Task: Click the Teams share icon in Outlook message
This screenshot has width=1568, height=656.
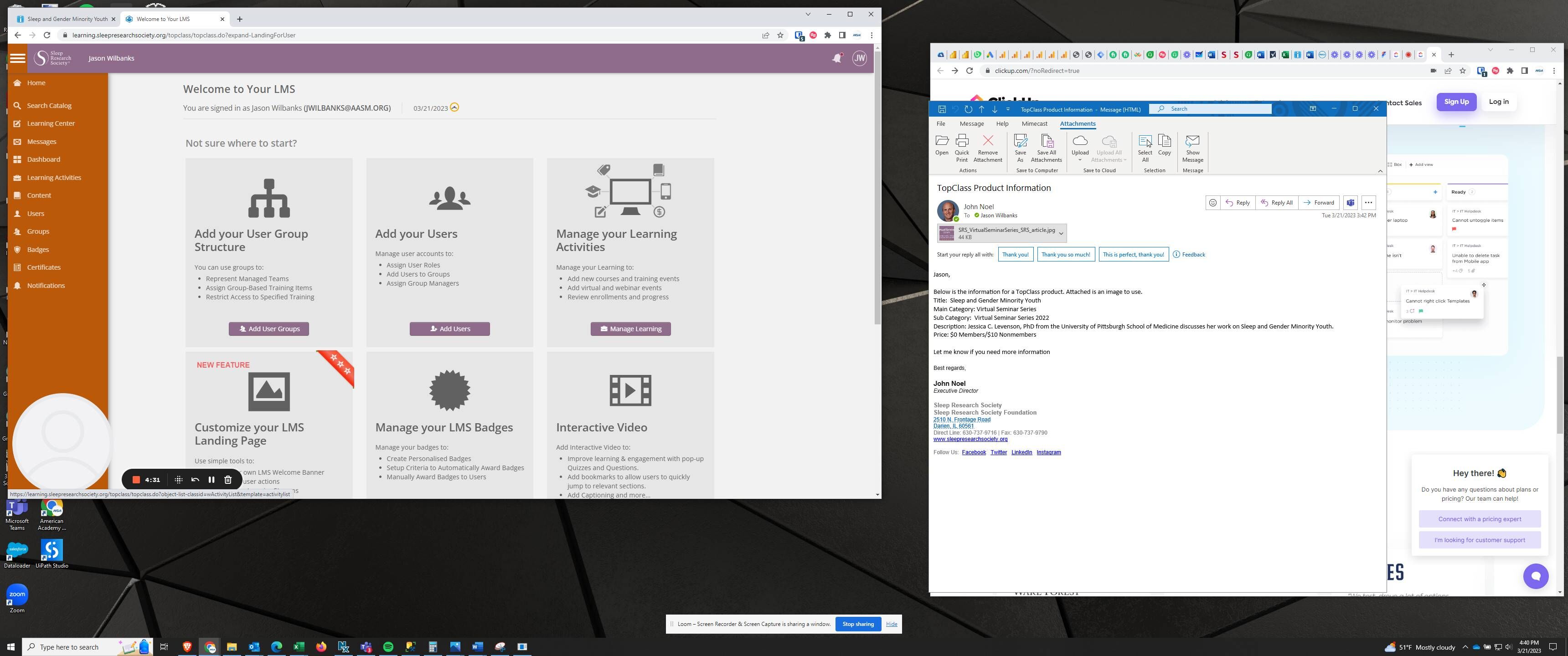Action: pyautogui.click(x=1350, y=203)
